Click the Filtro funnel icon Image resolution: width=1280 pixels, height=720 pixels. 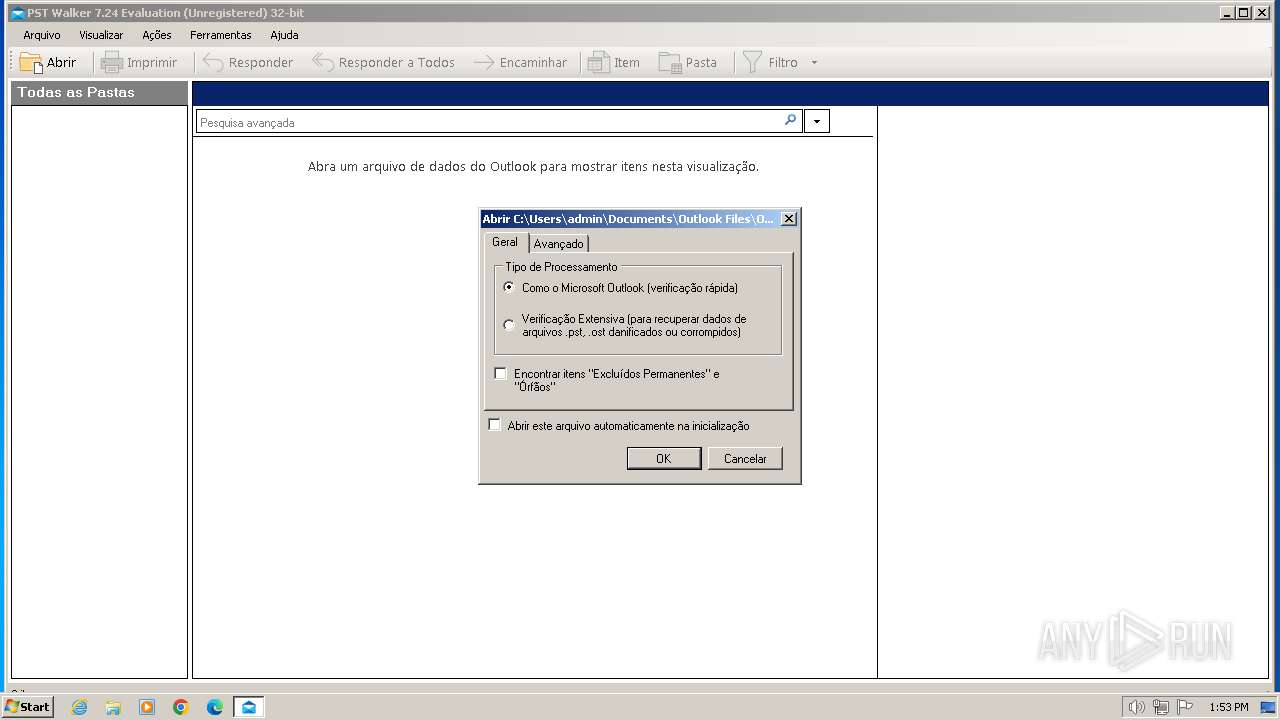click(752, 62)
